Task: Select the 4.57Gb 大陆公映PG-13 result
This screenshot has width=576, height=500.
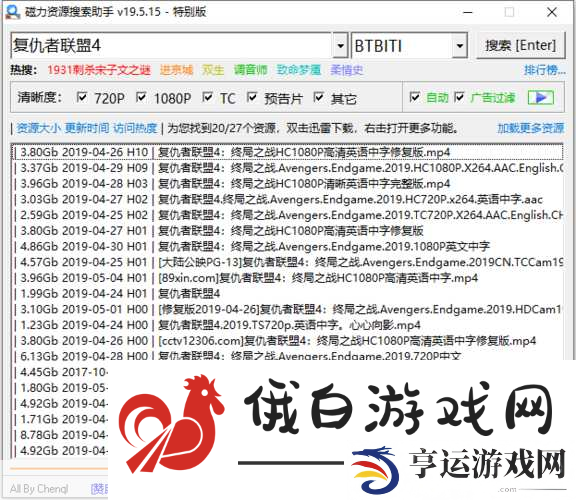Action: [288, 262]
